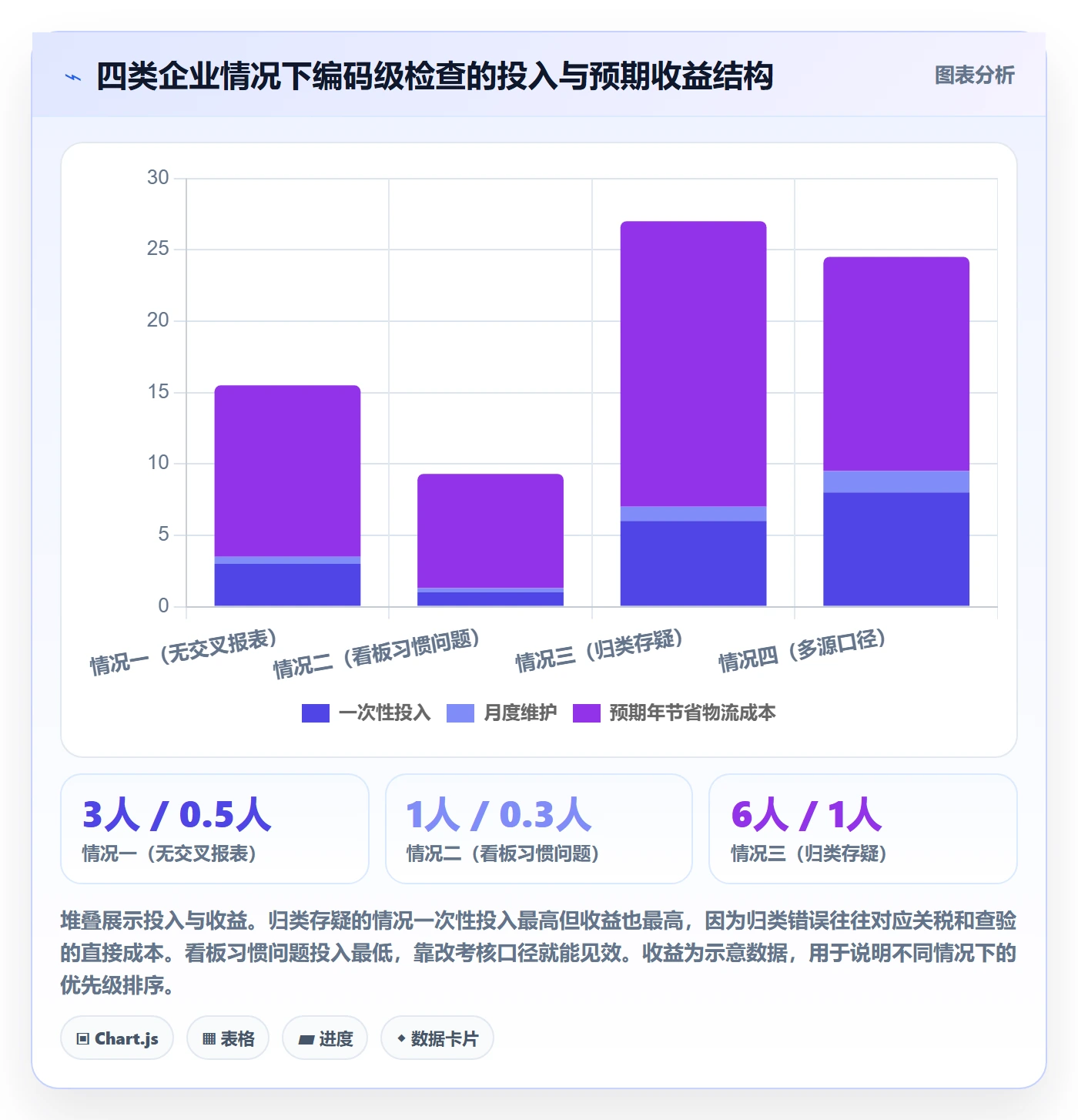Click the 情况四（多源口径）axis label

[802, 650]
